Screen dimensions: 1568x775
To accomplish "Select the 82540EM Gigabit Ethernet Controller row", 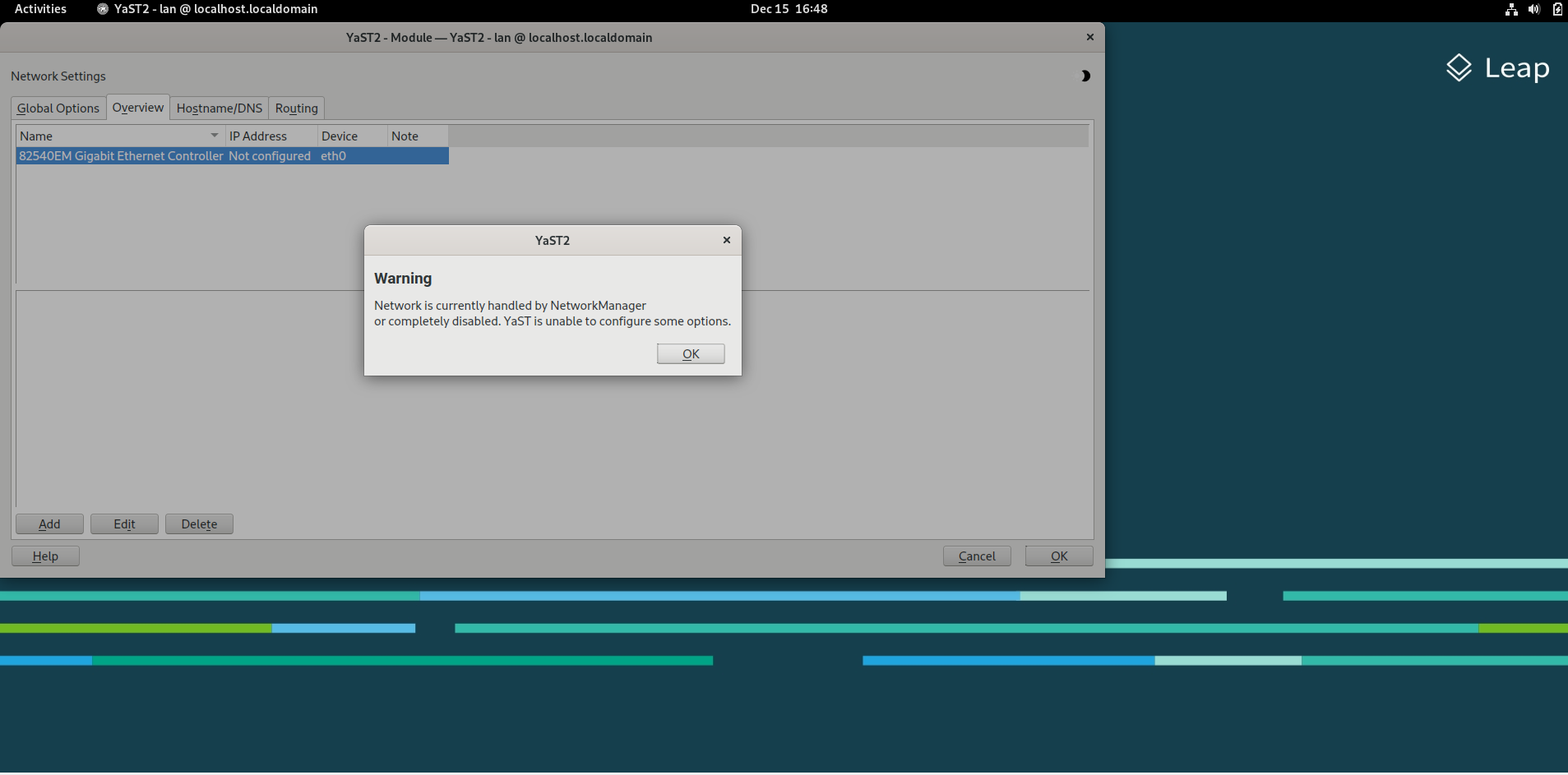I will (x=233, y=155).
